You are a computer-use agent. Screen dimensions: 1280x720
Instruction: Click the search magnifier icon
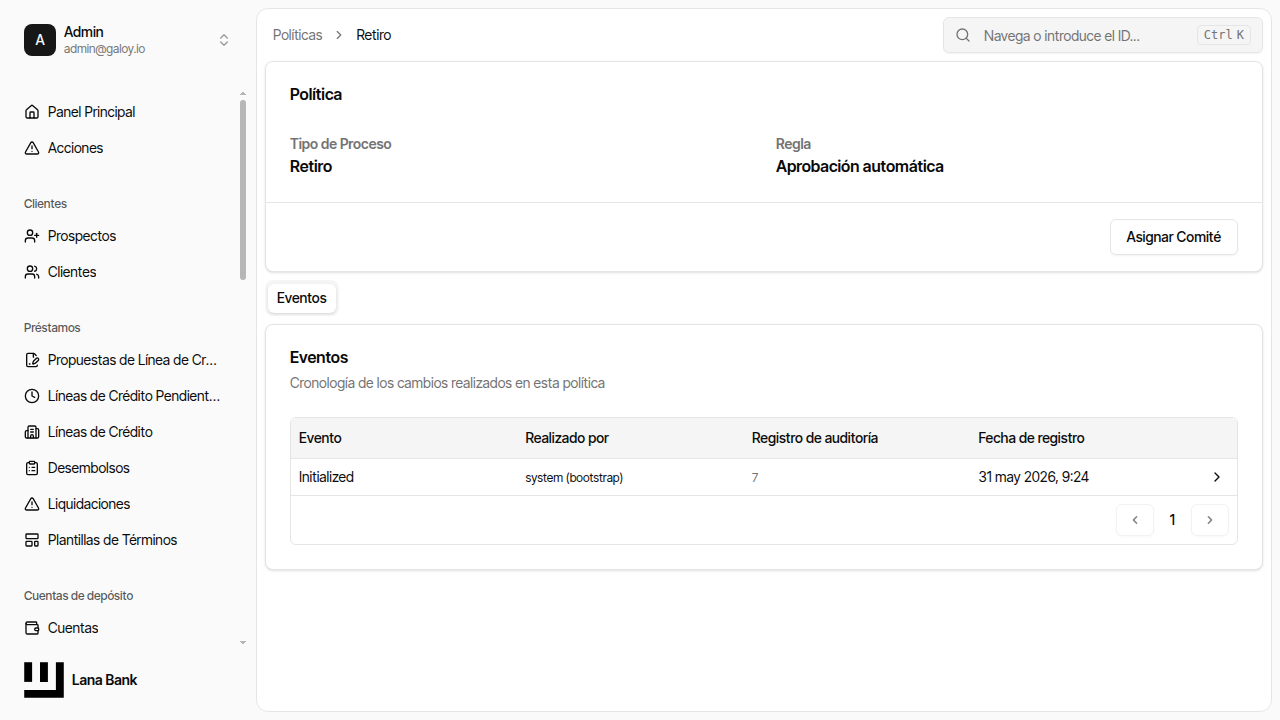(963, 35)
